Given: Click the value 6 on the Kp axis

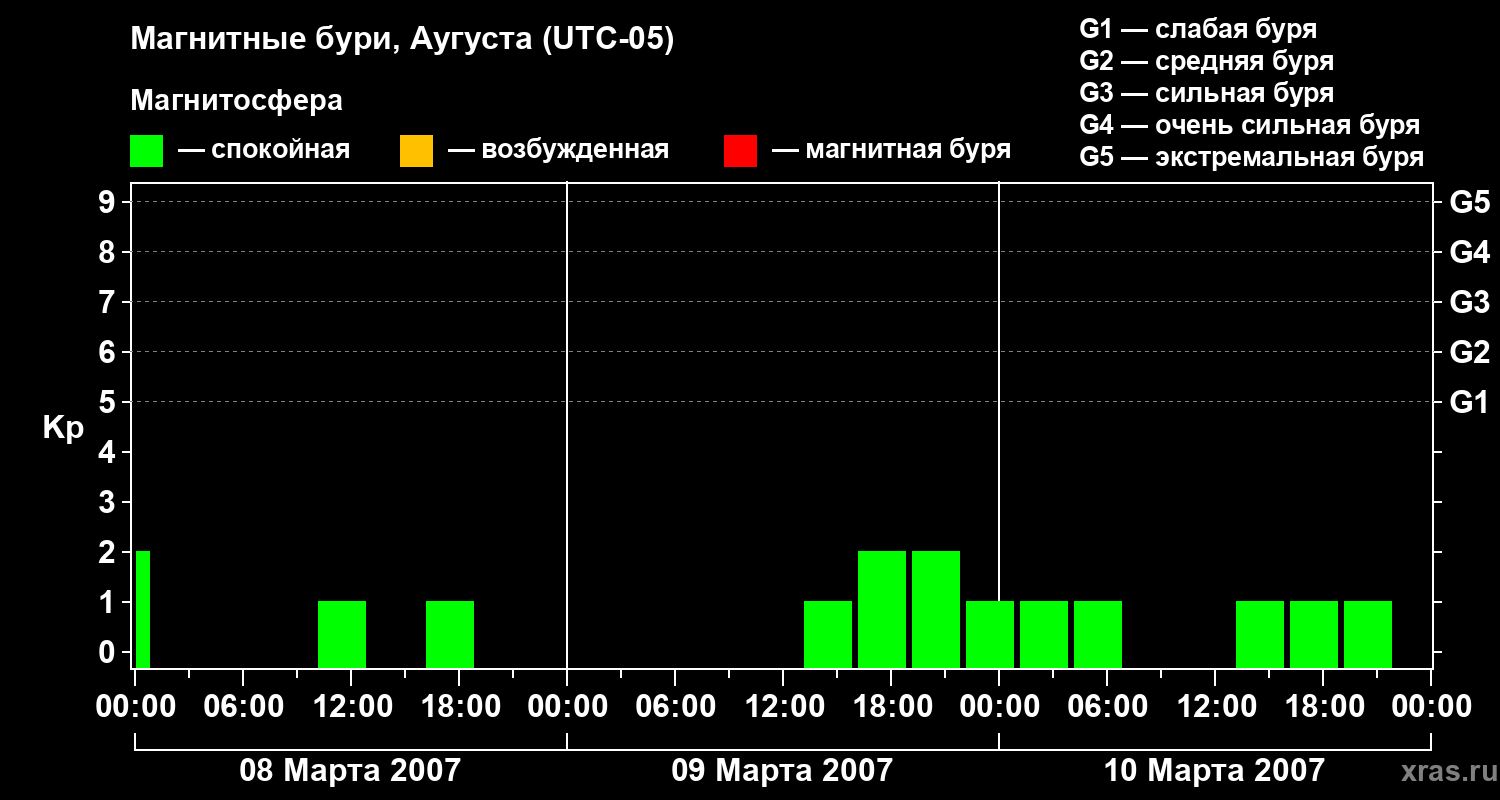Looking at the screenshot, I should (109, 353).
